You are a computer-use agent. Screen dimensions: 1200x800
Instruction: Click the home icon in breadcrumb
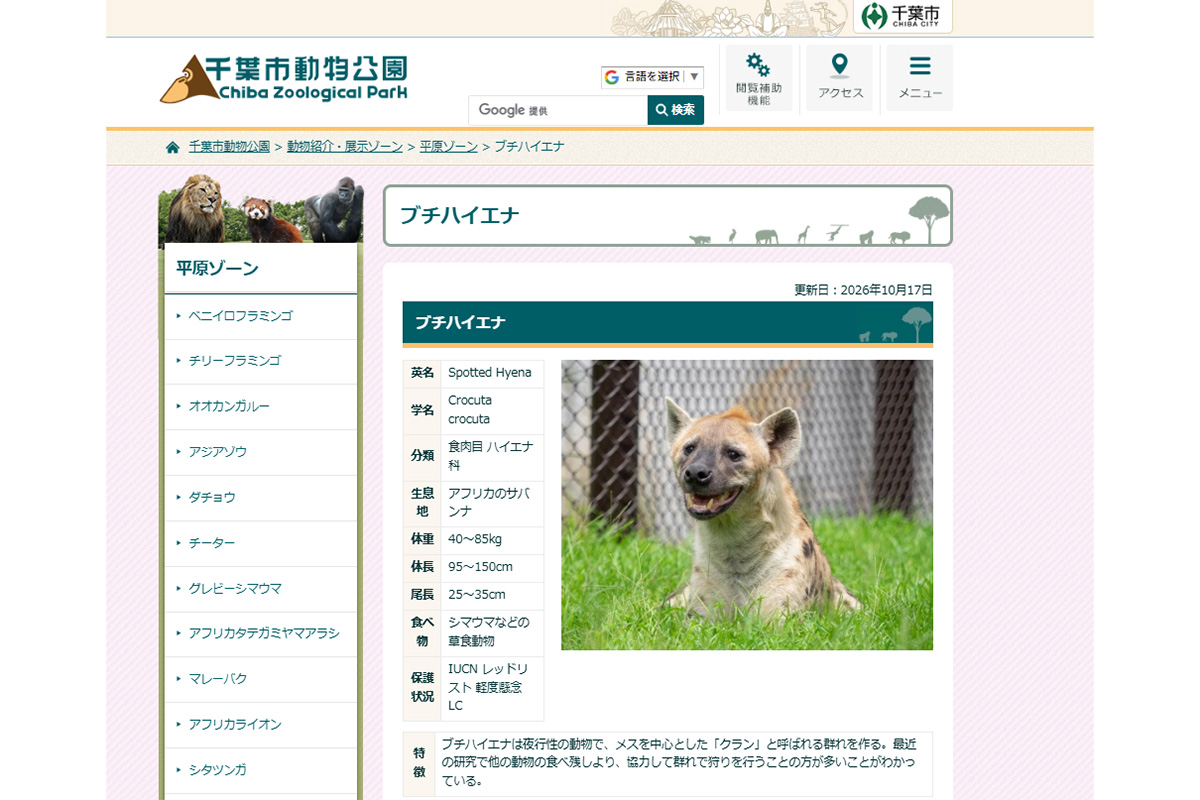tap(173, 147)
